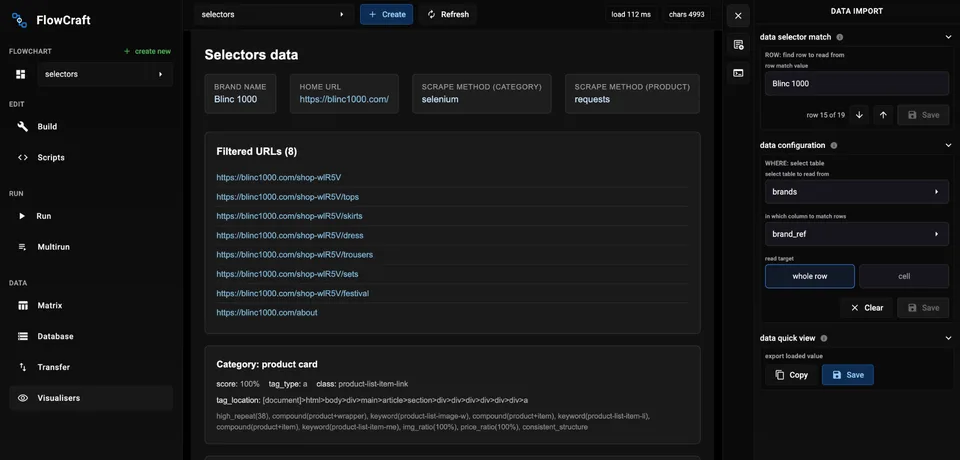Click info icon beside data quick view

824,338
